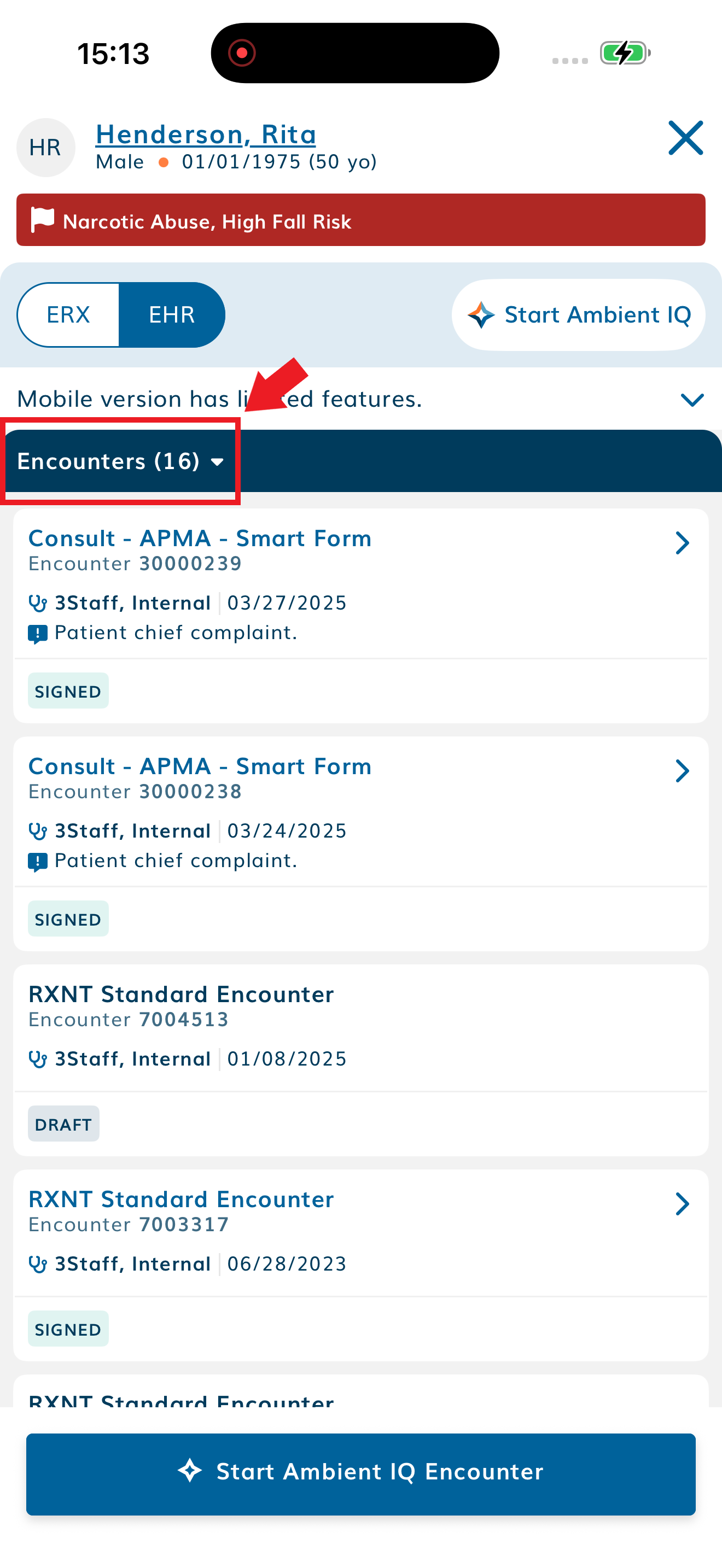Viewport: 722px width, 1568px height.
Task: Switch to the ERX tab
Action: pyautogui.click(x=68, y=315)
